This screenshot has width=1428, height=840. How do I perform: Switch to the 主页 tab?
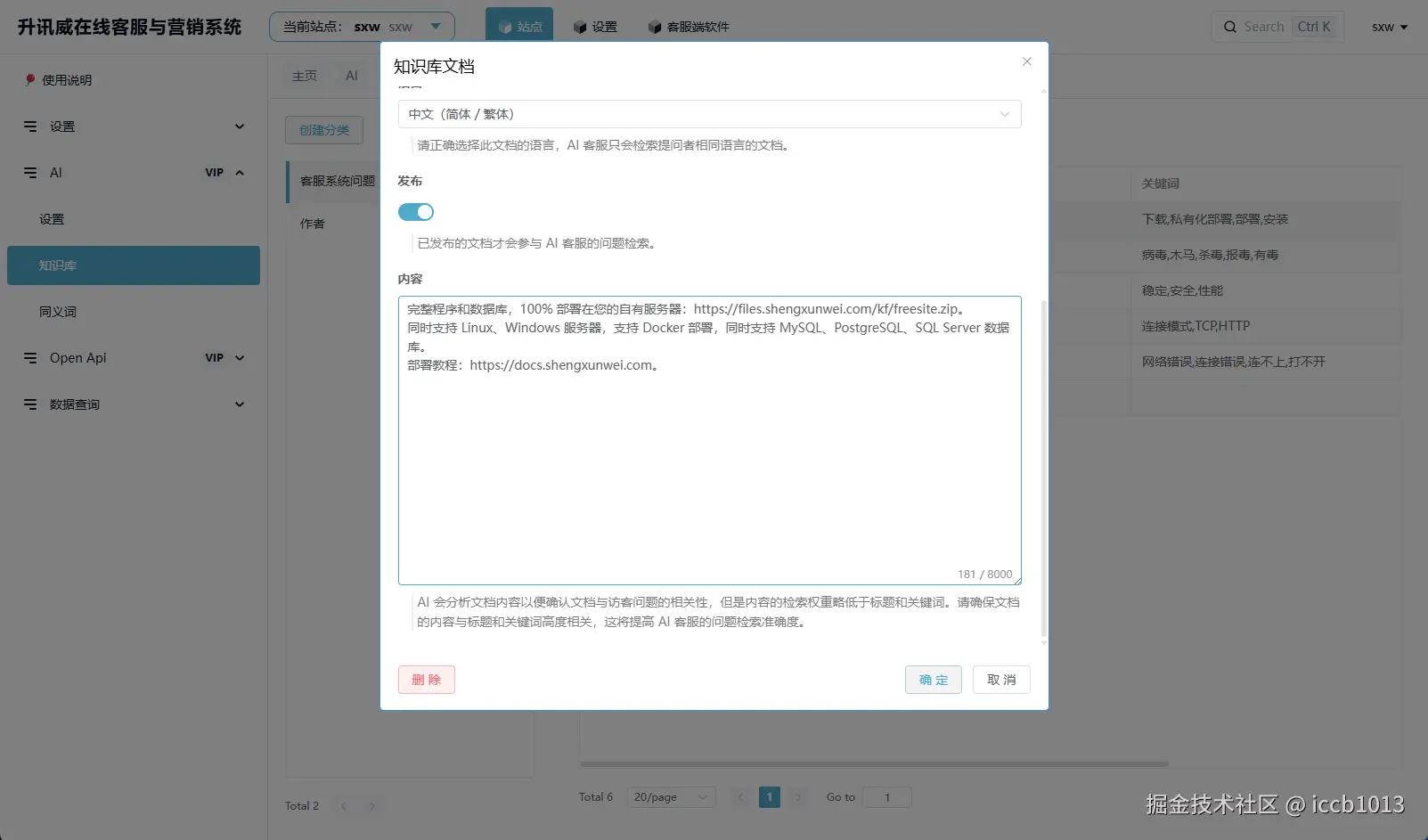tap(304, 76)
